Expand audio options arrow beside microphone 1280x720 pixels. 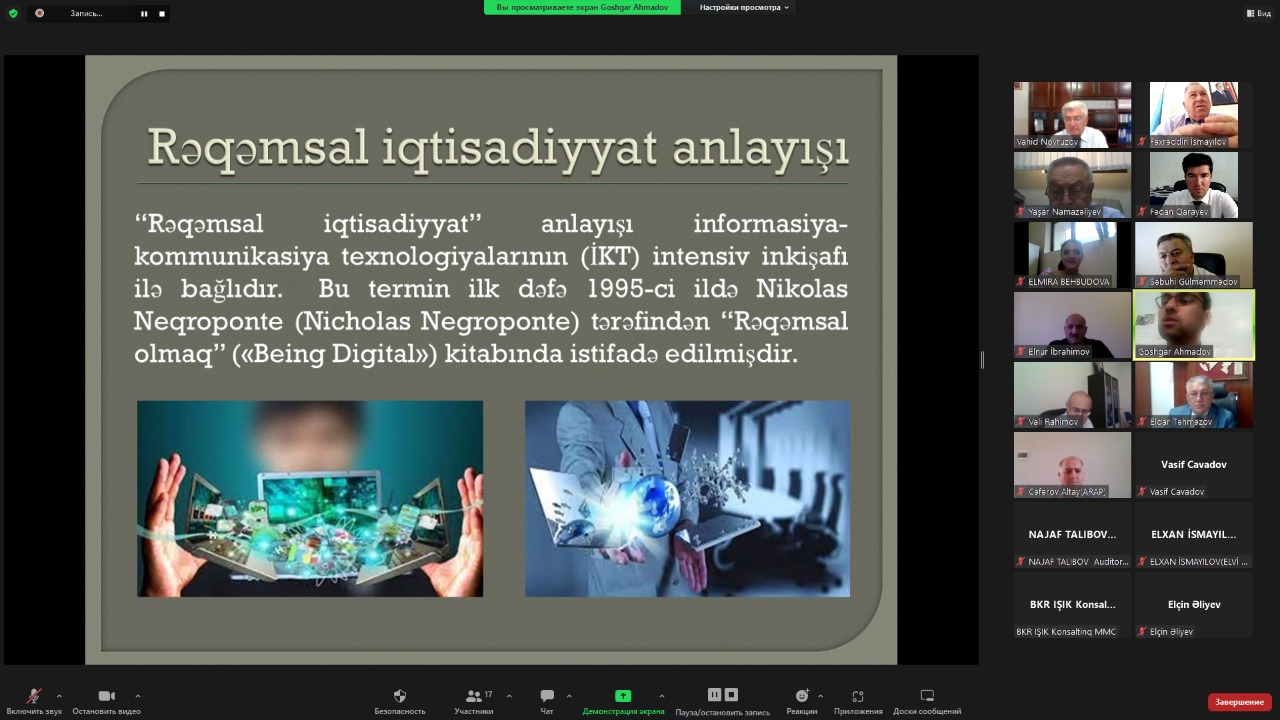[x=59, y=696]
